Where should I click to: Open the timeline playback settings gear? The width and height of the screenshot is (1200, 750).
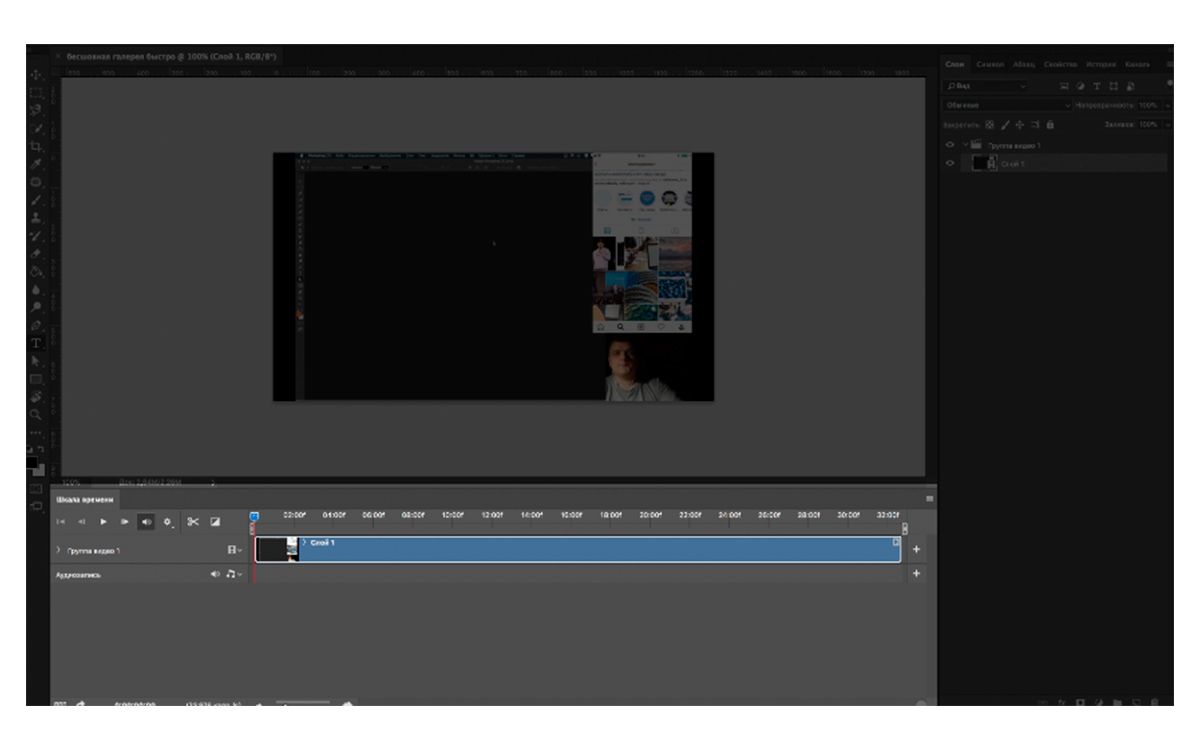168,522
